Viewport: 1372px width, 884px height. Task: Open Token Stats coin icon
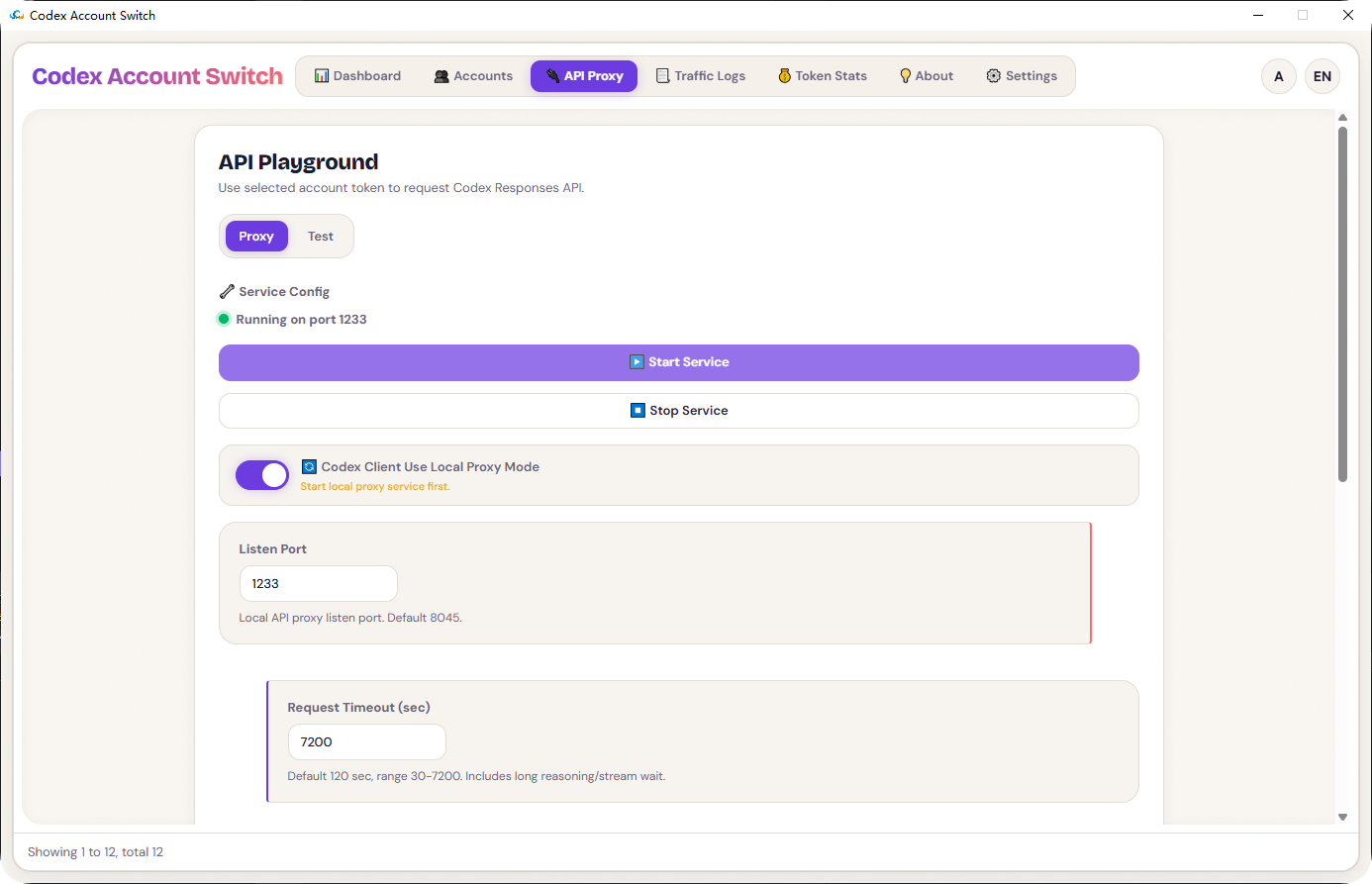pyautogui.click(x=784, y=75)
